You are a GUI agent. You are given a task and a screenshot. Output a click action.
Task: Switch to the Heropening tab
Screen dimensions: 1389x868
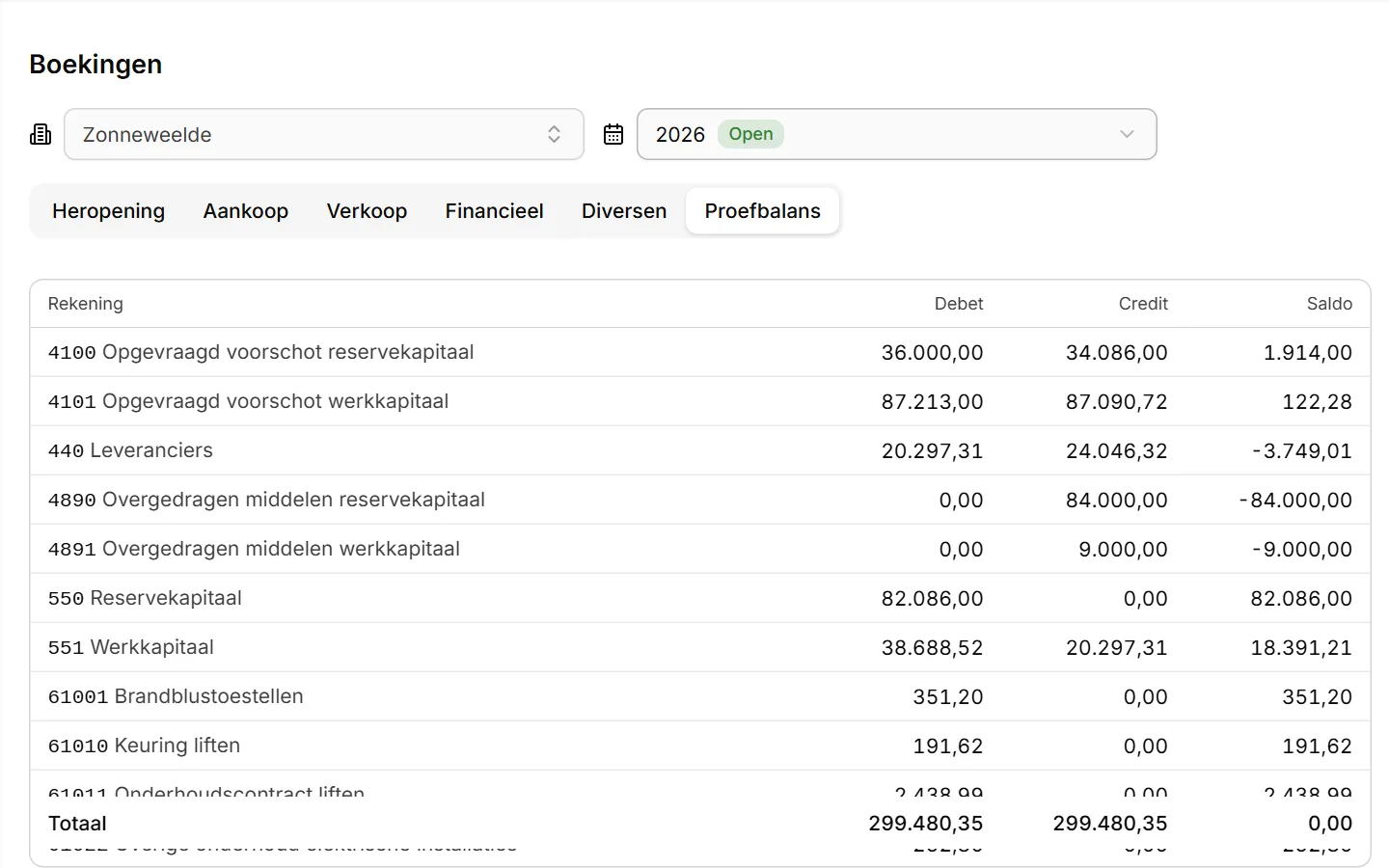(109, 211)
